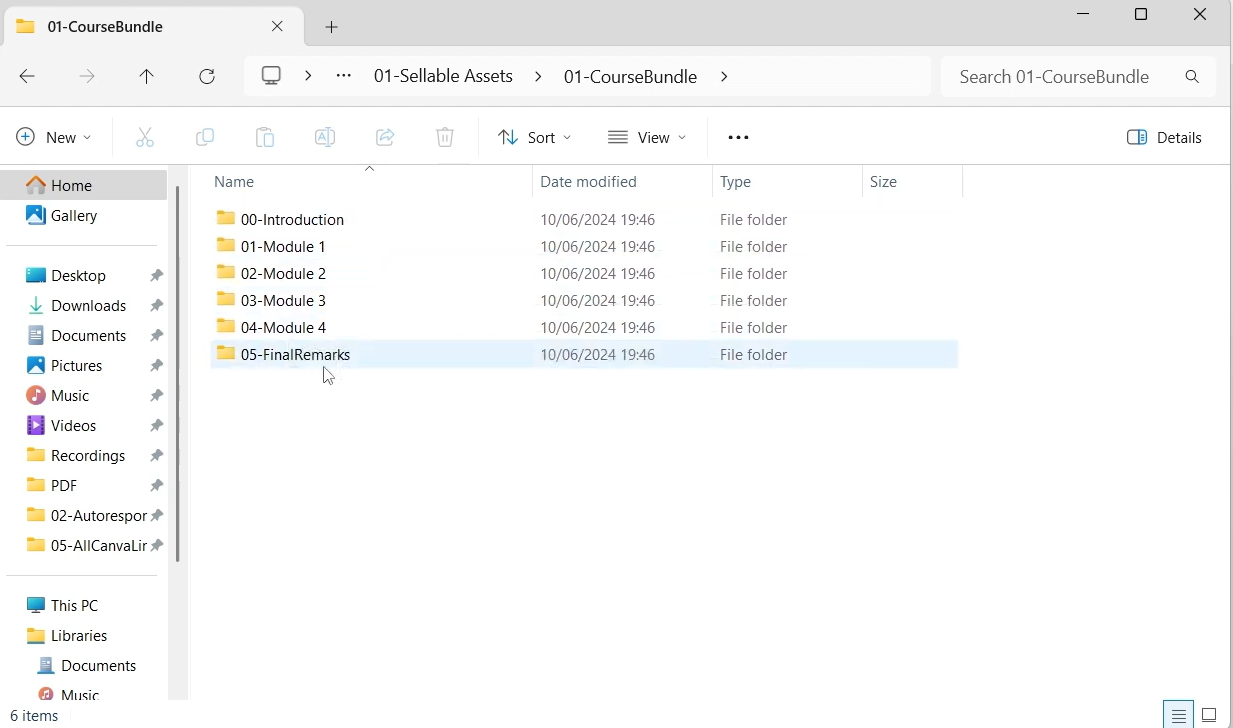Switch to details view via status bar toggle

point(1177,714)
